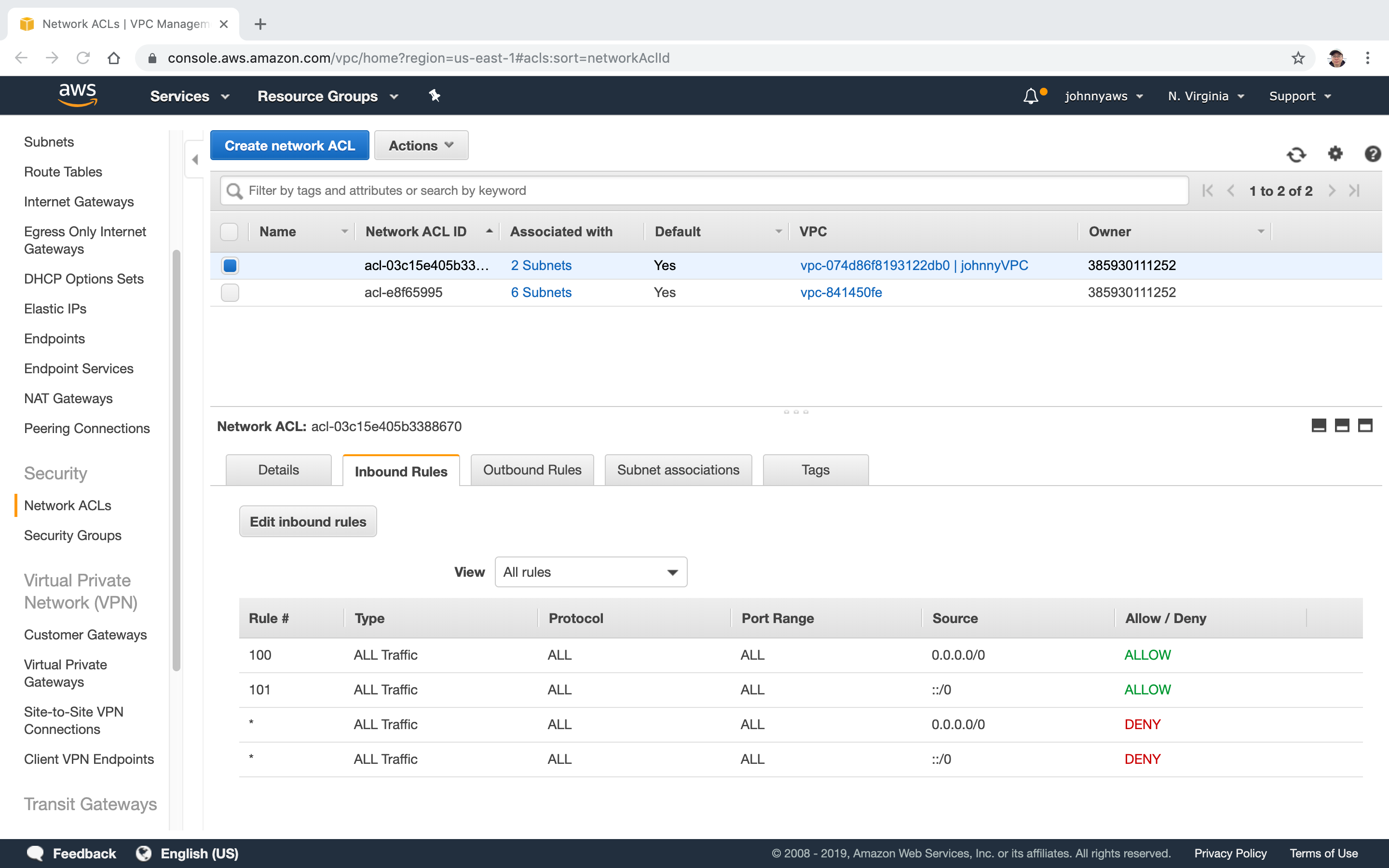Open the View All rules dropdown
Image resolution: width=1389 pixels, height=868 pixels.
(x=591, y=572)
